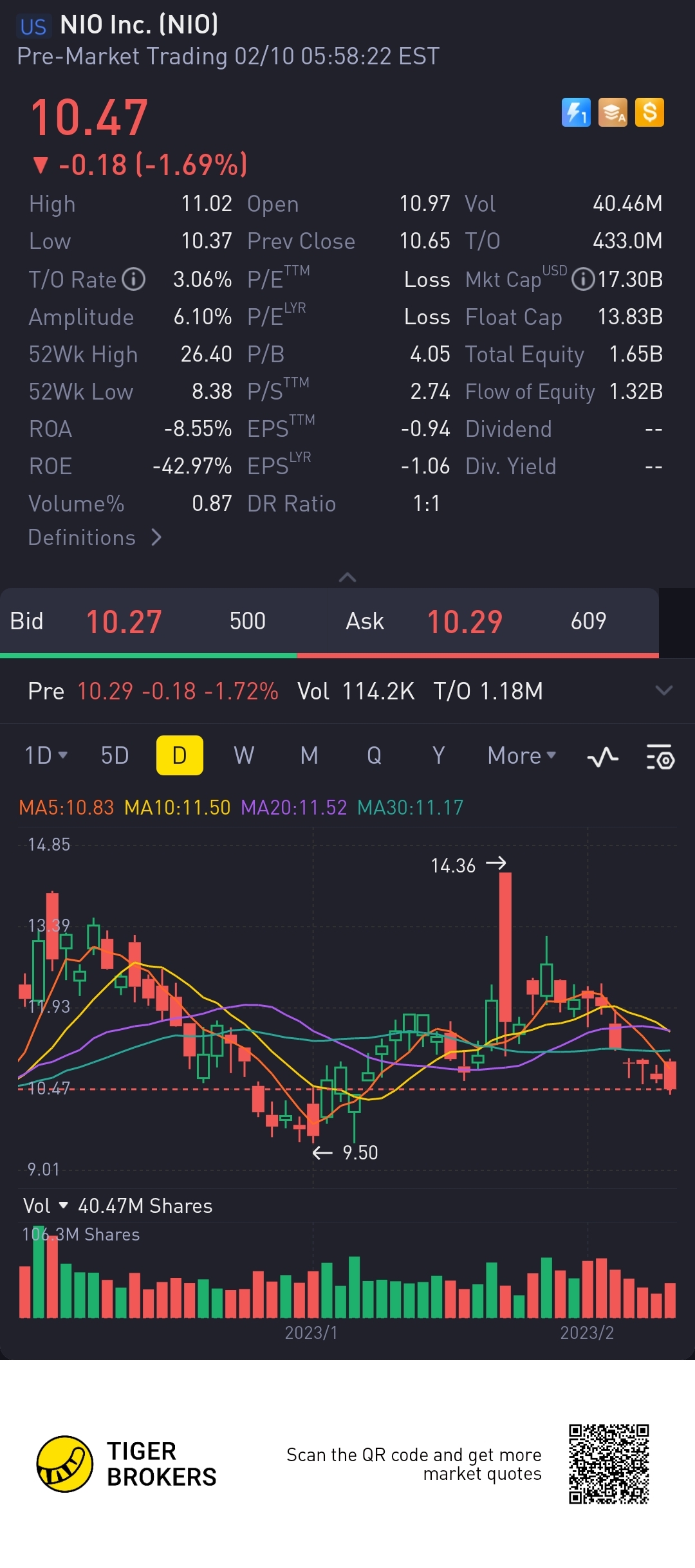The height and width of the screenshot is (1568, 695).
Task: Expand the 1D period dropdown
Action: click(x=46, y=755)
